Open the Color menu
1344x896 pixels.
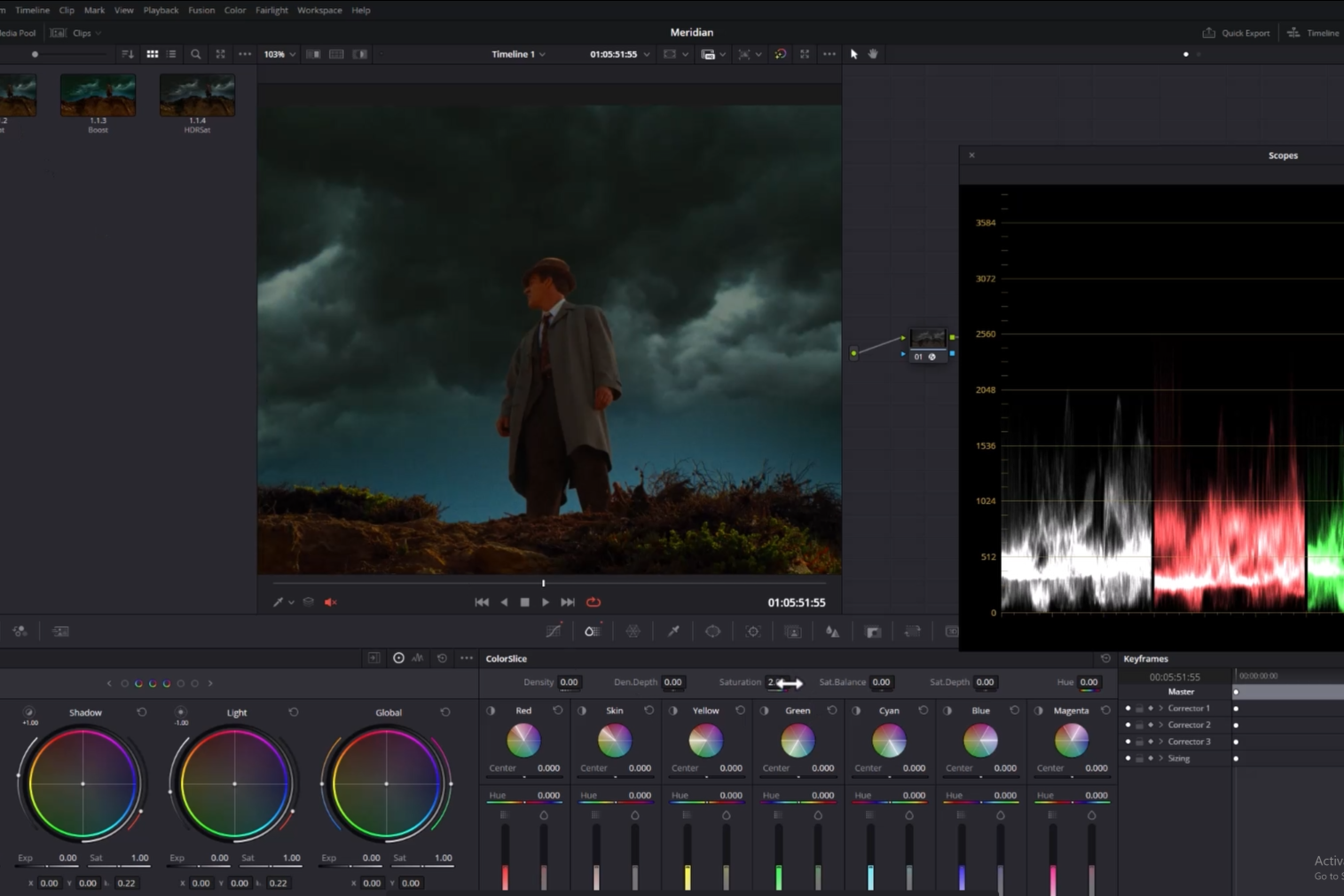235,10
